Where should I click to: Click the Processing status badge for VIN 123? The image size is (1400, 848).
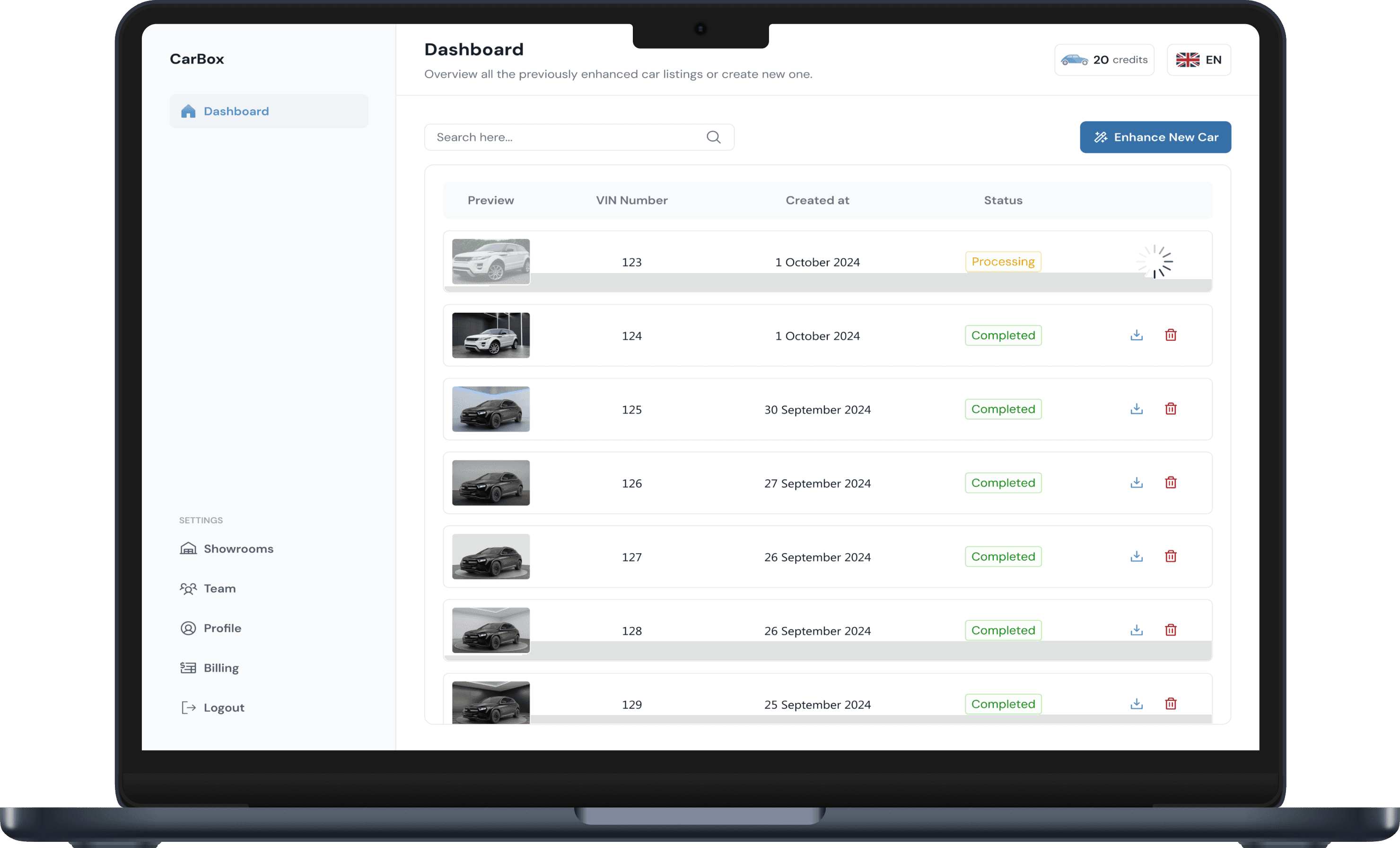1003,261
